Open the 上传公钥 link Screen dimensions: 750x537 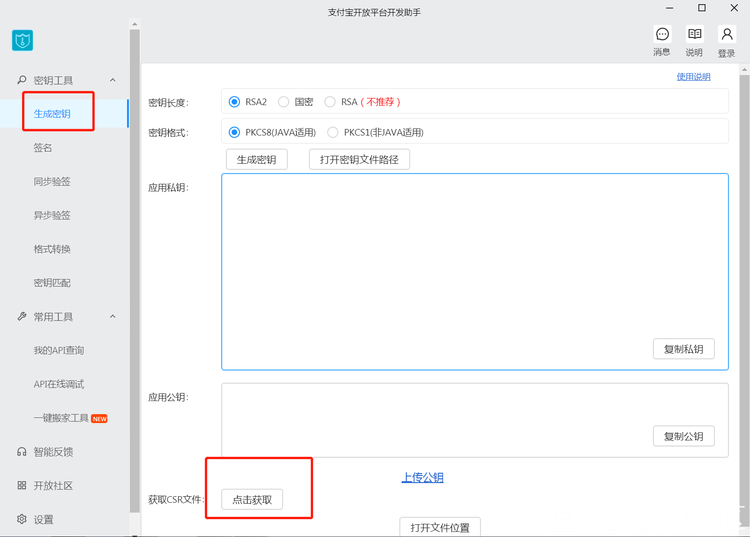[422, 477]
